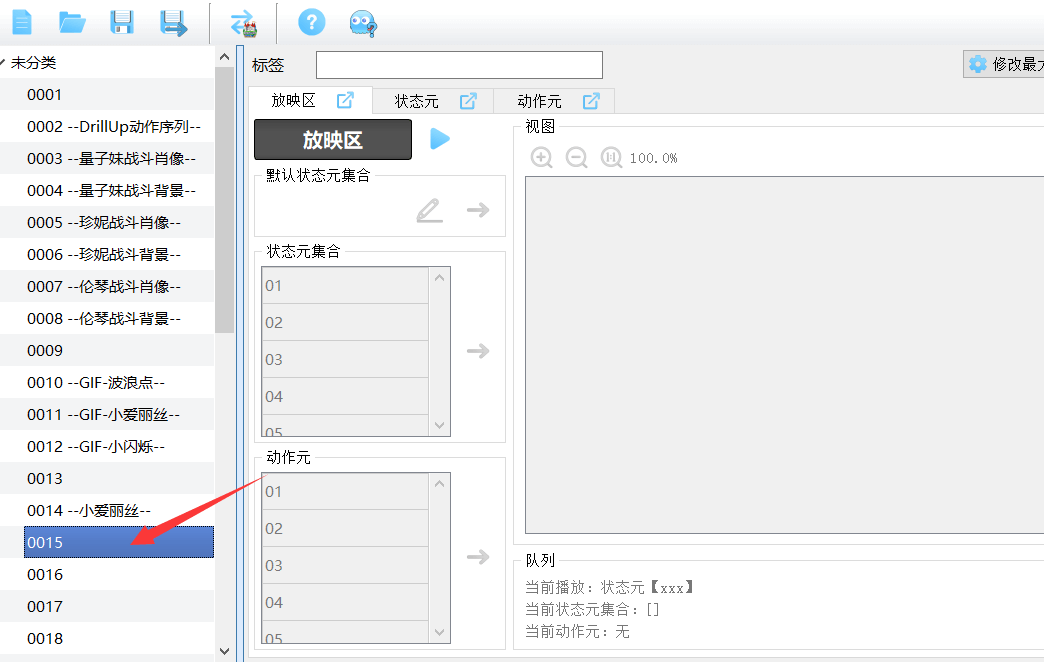The width and height of the screenshot is (1044, 662).
Task: Switch to the 动作元 tab
Action: point(539,101)
